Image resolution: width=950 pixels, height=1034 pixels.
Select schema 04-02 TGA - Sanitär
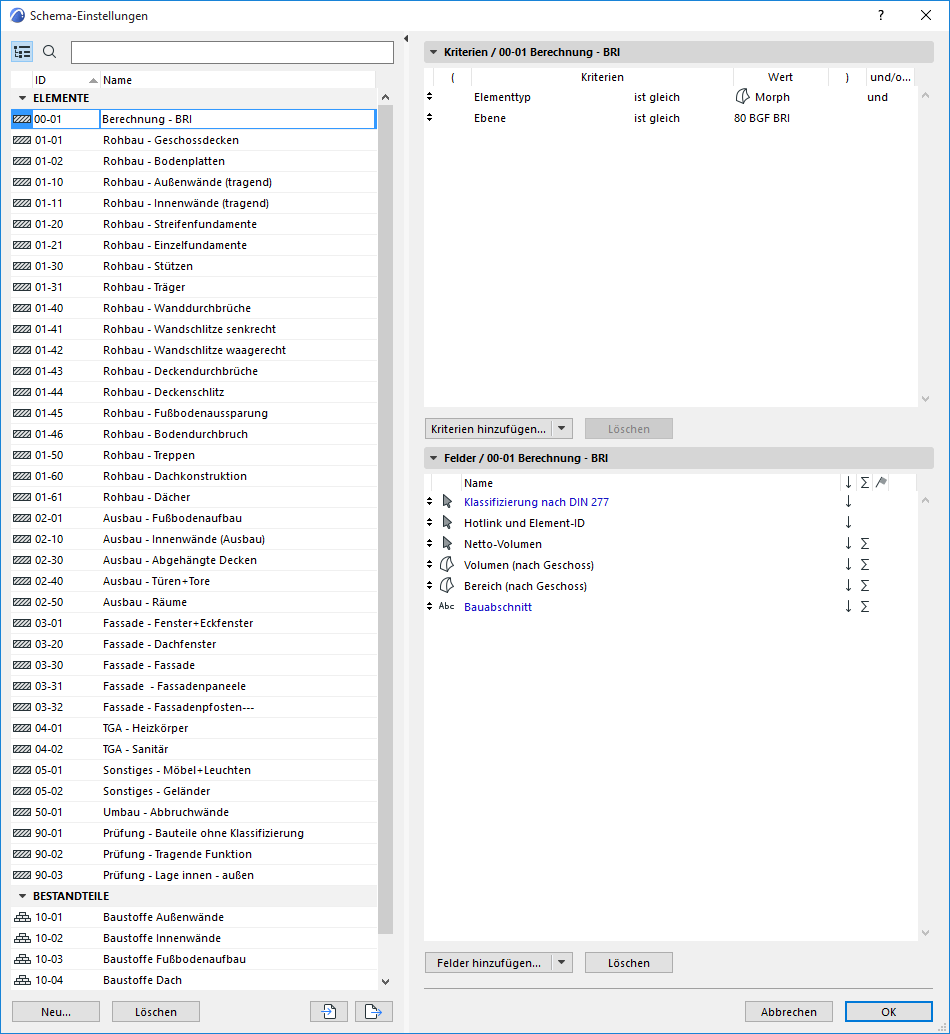[194, 749]
